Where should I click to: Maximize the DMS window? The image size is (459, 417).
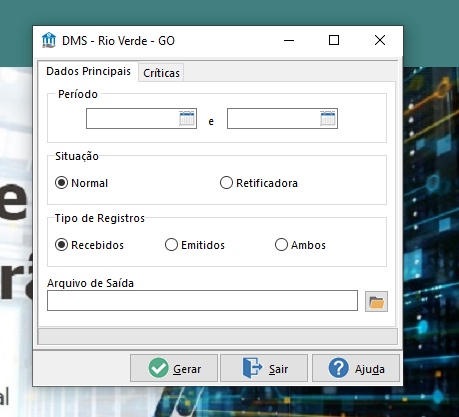334,40
